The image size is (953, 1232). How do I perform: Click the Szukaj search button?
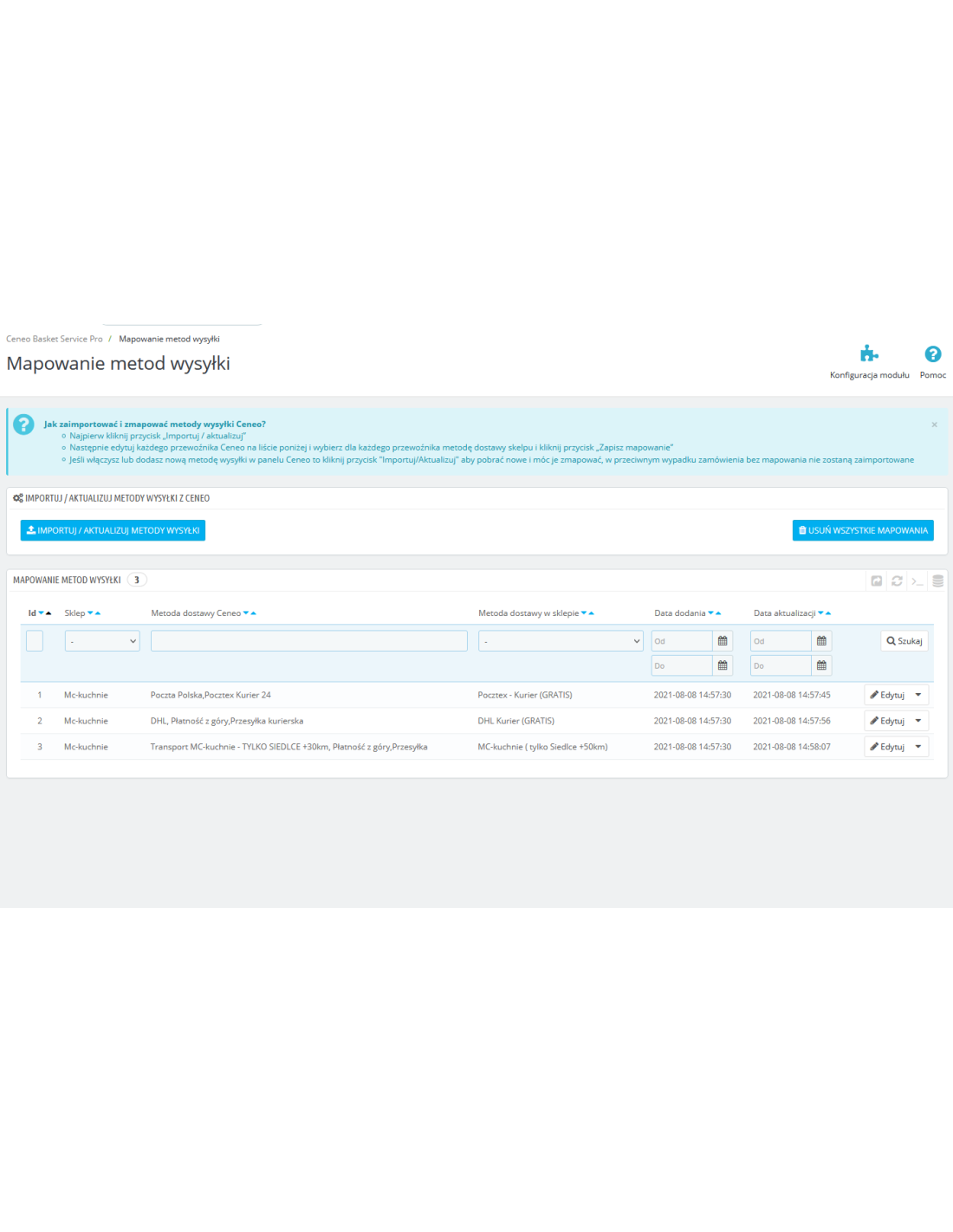(904, 641)
